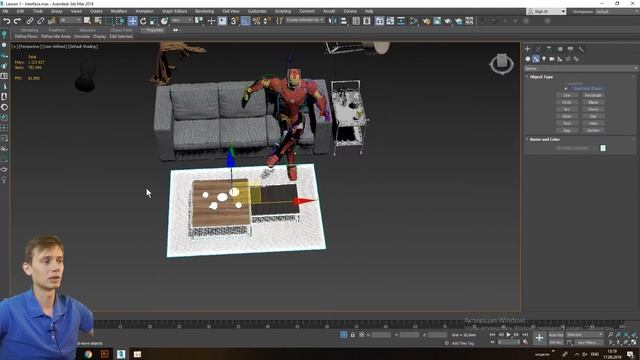Click the Undo arrow icon
The image size is (640, 360).
point(7,20)
